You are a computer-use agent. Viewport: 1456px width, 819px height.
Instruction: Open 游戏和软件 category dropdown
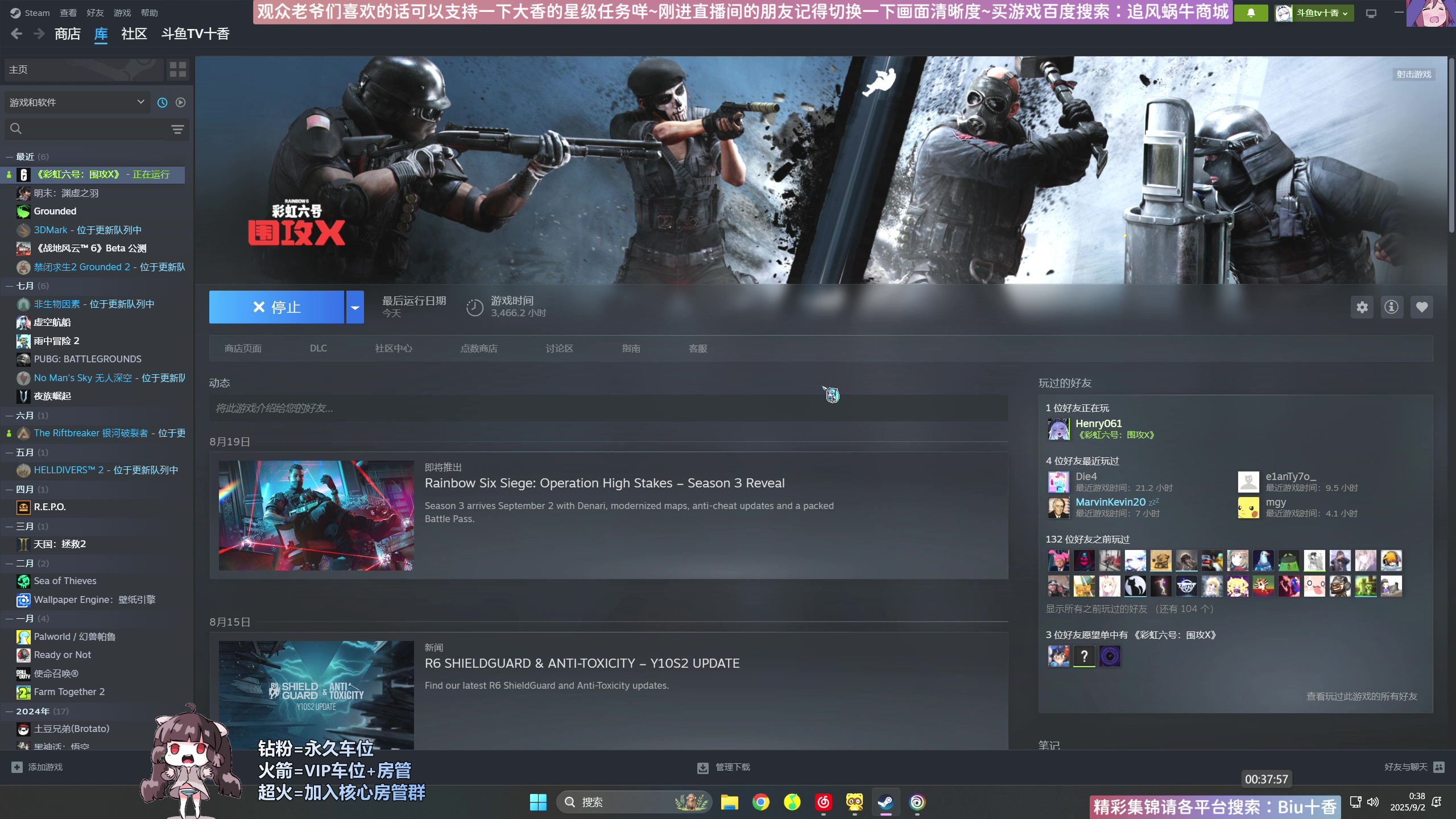tap(77, 102)
